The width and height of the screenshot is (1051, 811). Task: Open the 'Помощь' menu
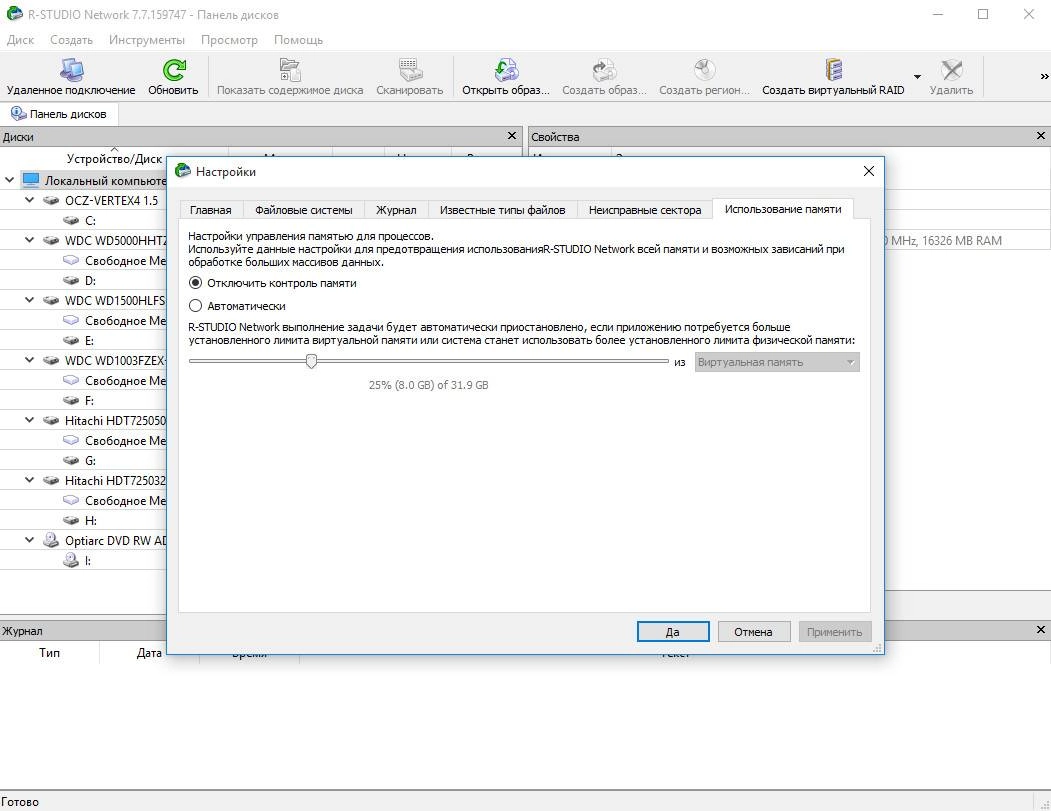(298, 40)
